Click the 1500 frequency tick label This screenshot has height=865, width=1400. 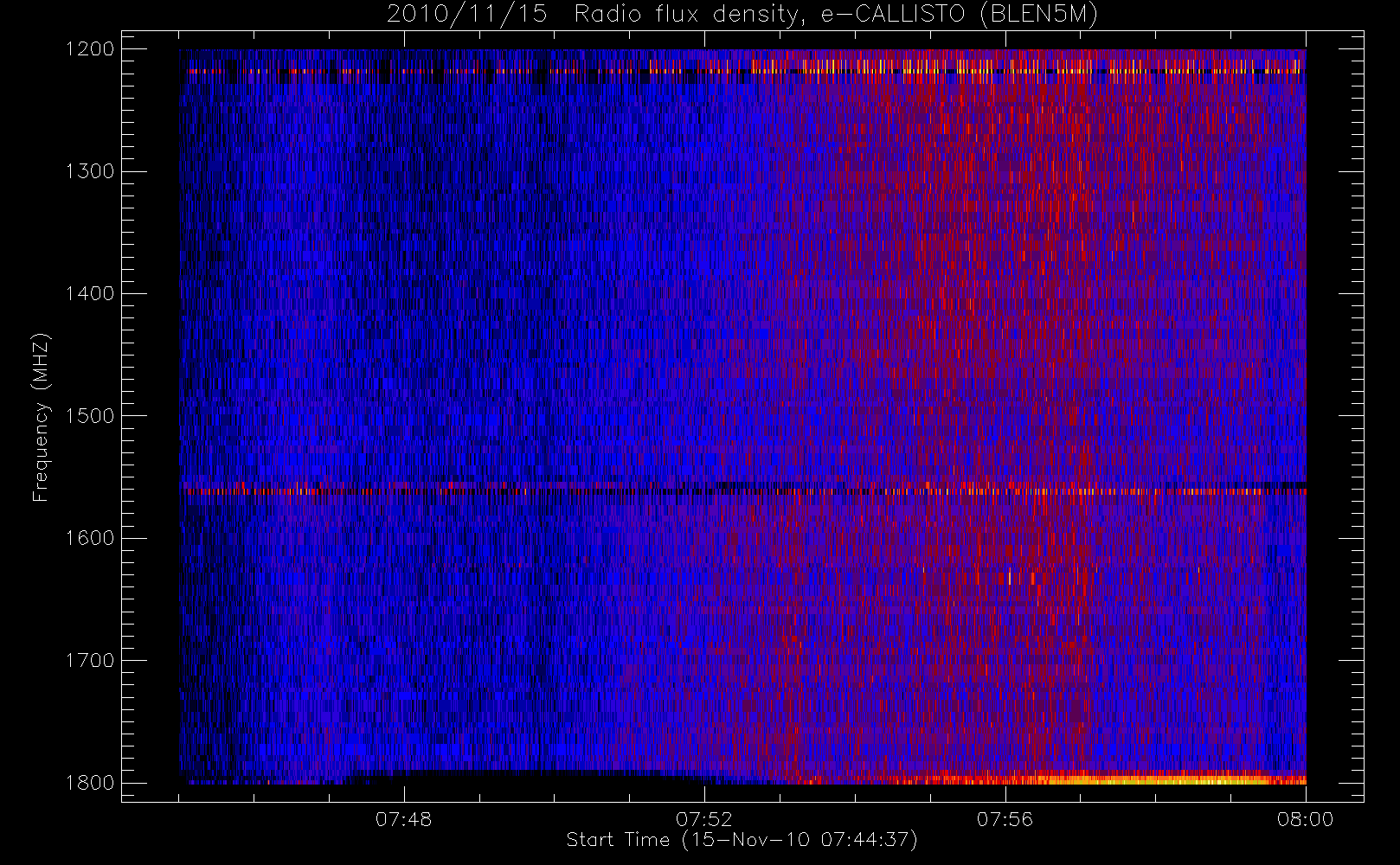coord(91,416)
